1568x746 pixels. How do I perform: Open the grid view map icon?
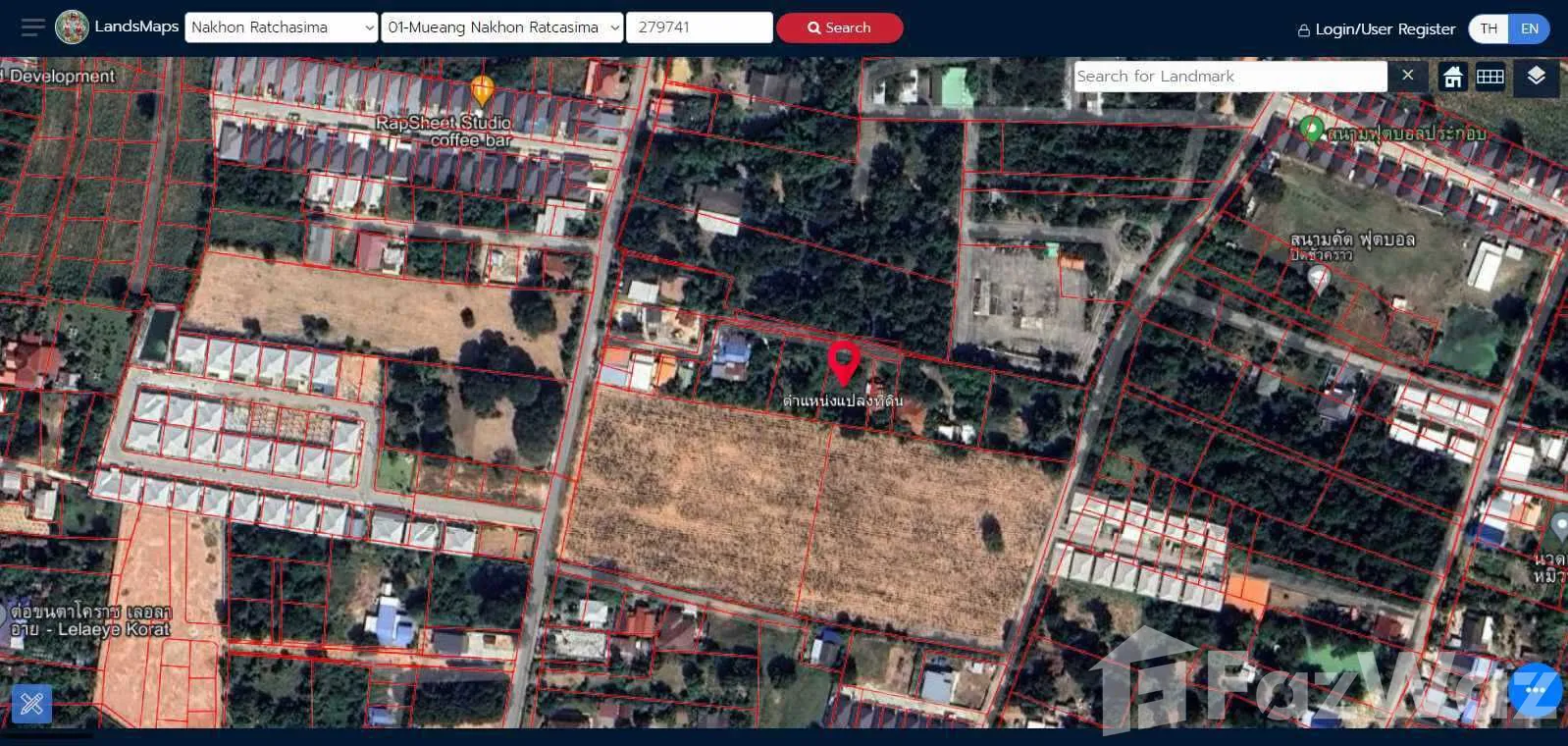(1490, 77)
